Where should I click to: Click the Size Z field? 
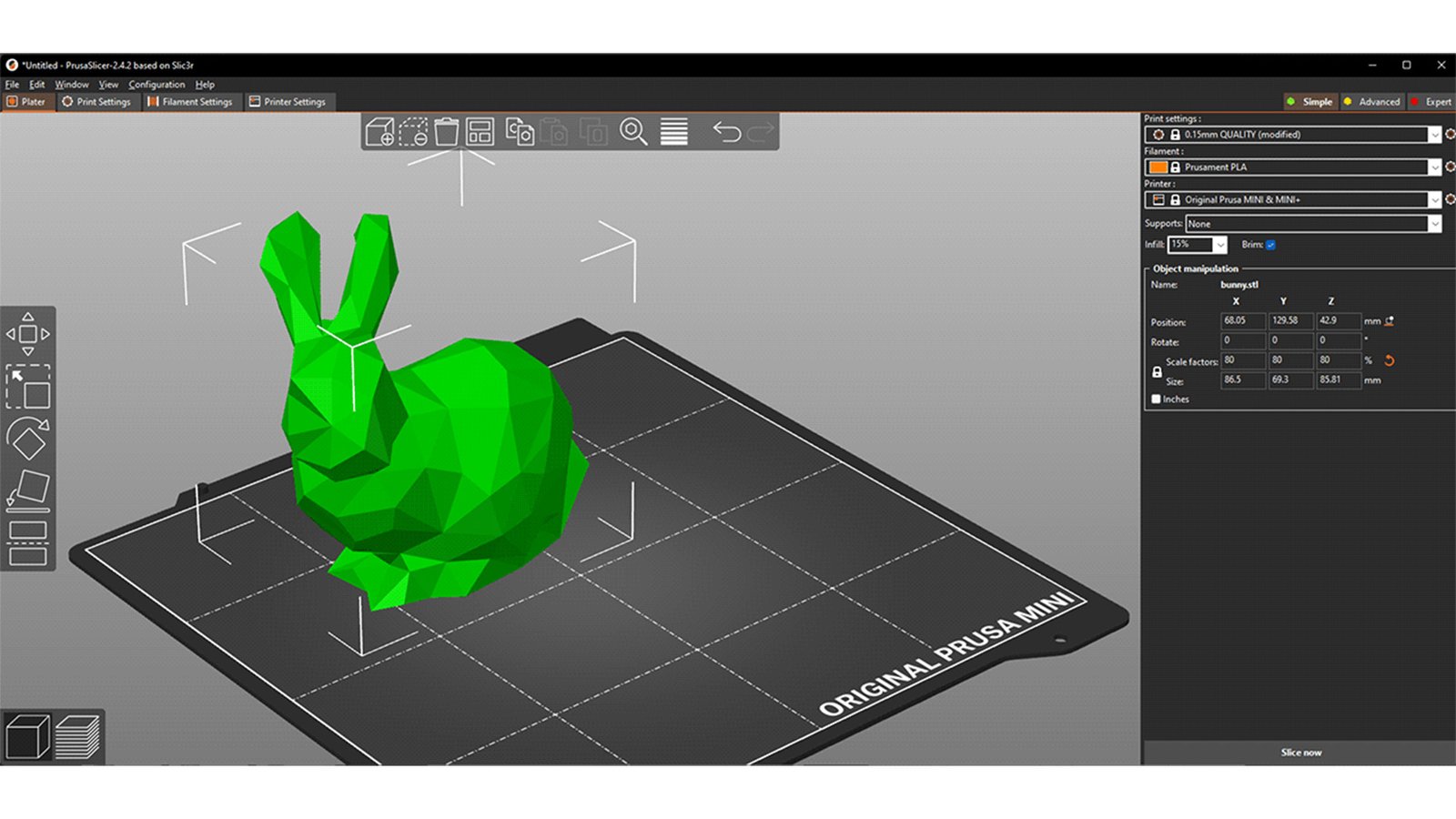point(1339,379)
